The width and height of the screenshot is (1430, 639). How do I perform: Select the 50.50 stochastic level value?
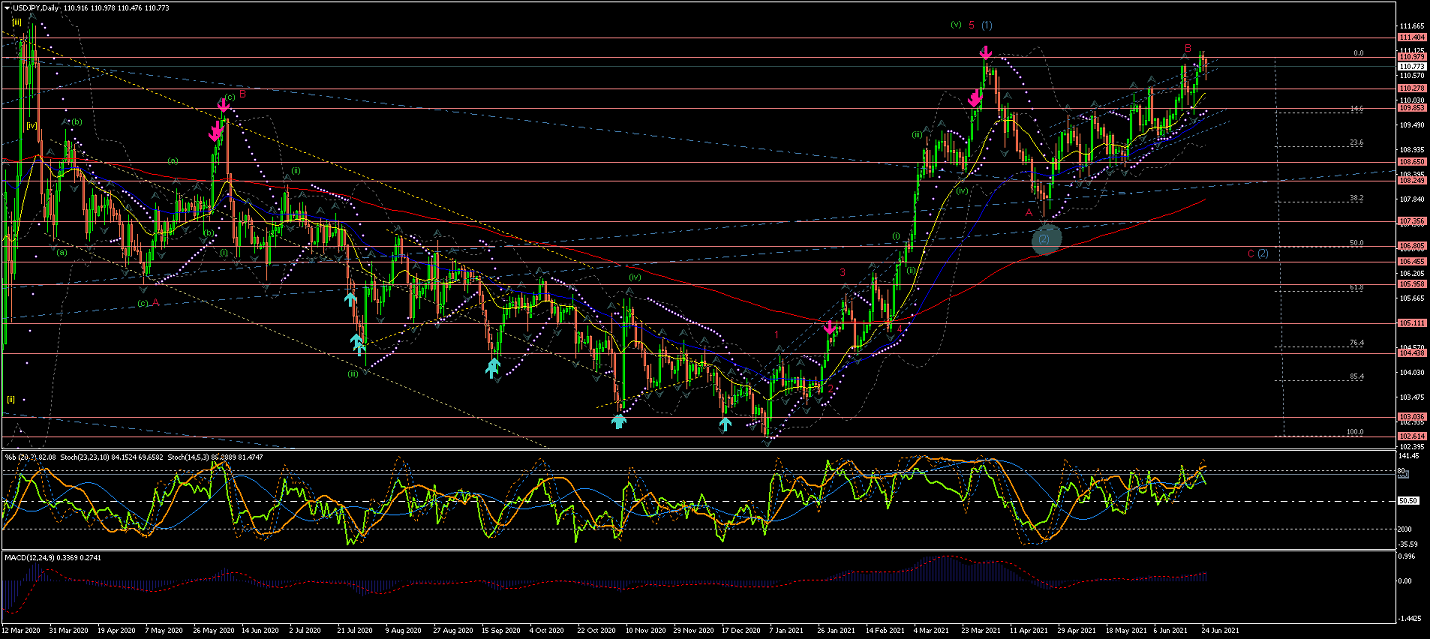pos(1409,501)
